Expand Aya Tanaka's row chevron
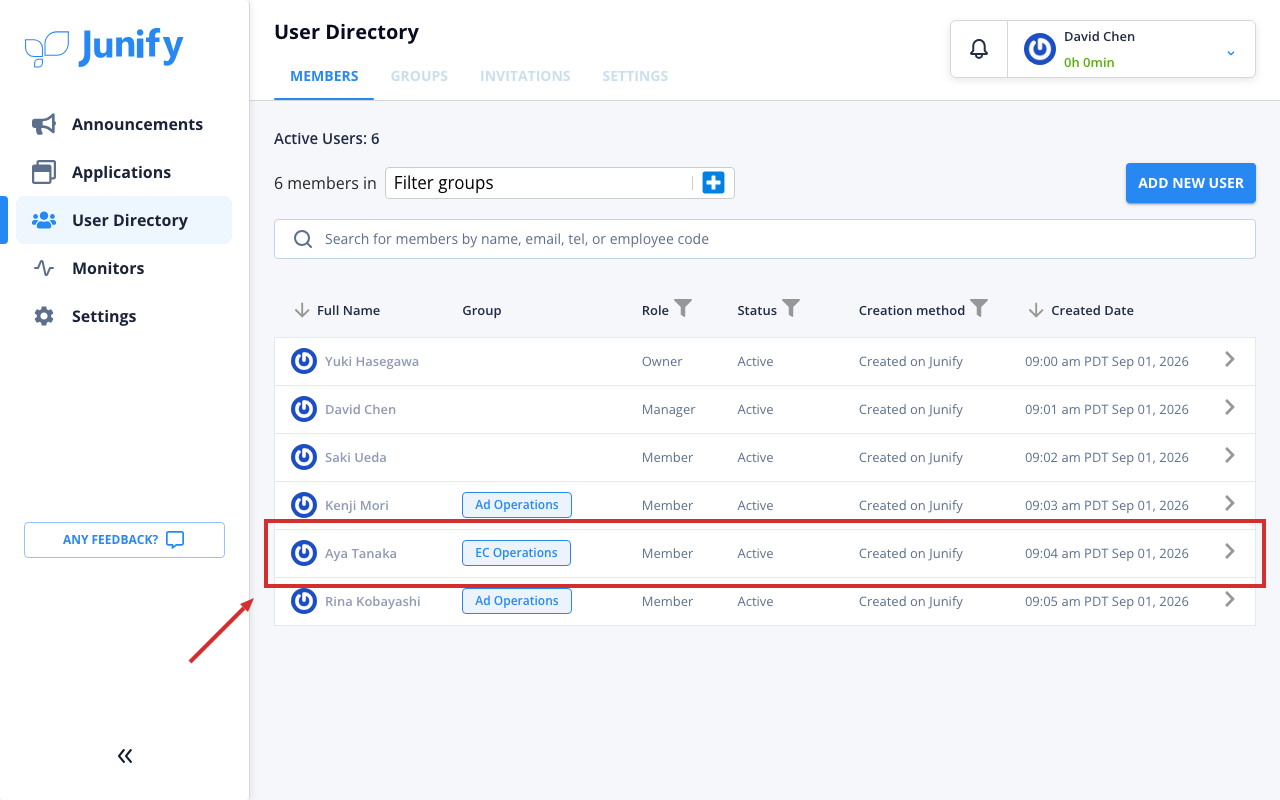Viewport: 1280px width, 800px height. tap(1230, 551)
